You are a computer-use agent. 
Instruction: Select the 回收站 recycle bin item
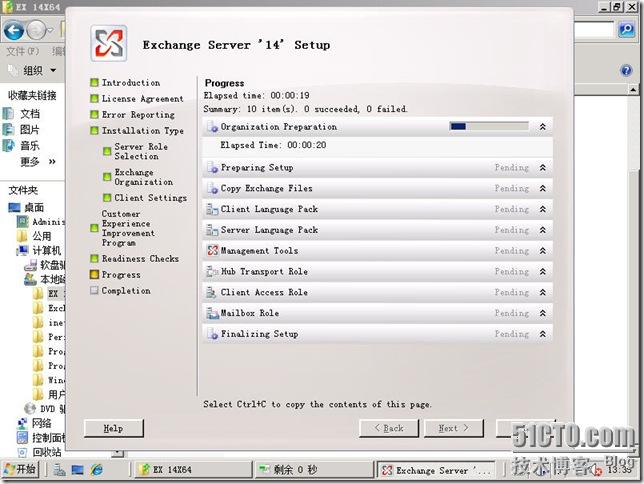(39, 452)
